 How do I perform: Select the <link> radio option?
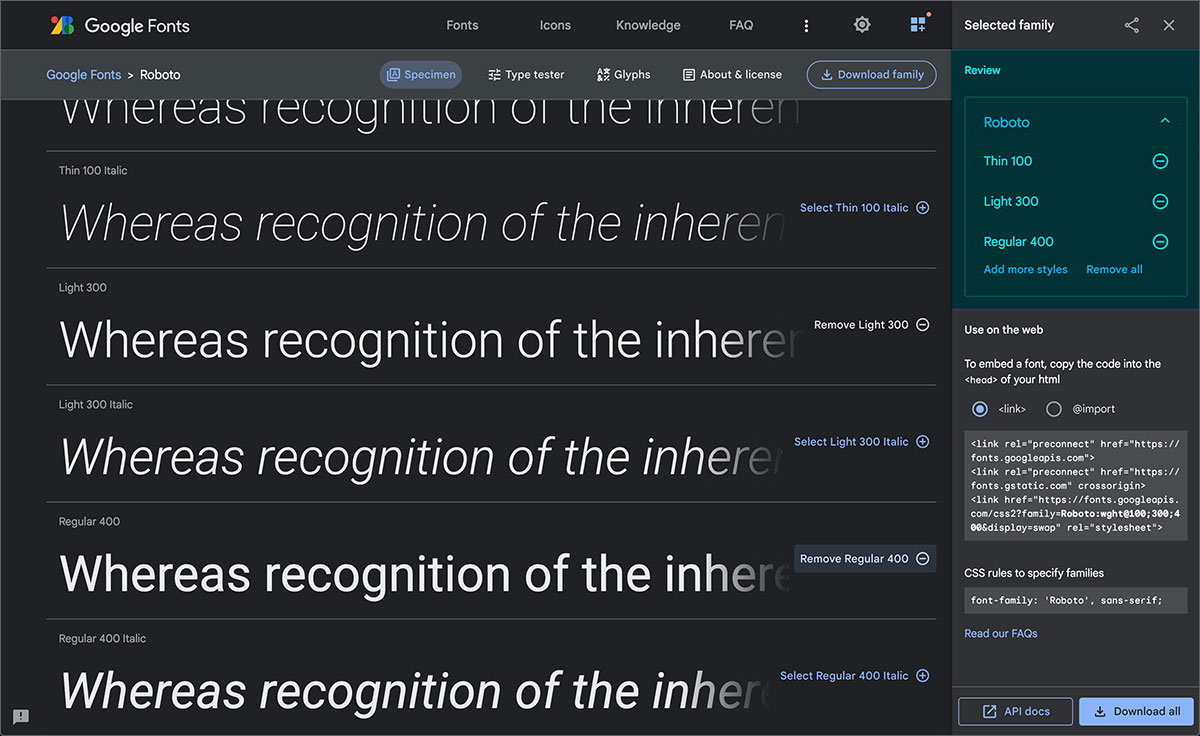[980, 409]
